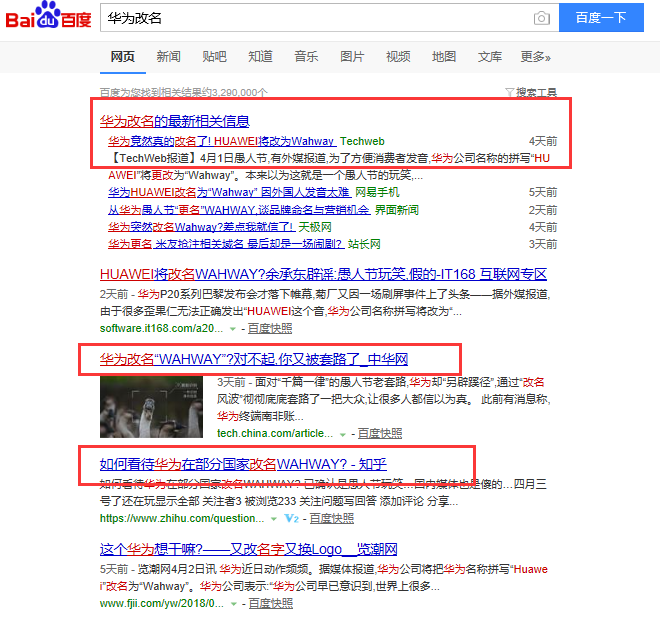The height and width of the screenshot is (624, 660).
Task: Switch to the 地图 tab
Action: tap(444, 56)
